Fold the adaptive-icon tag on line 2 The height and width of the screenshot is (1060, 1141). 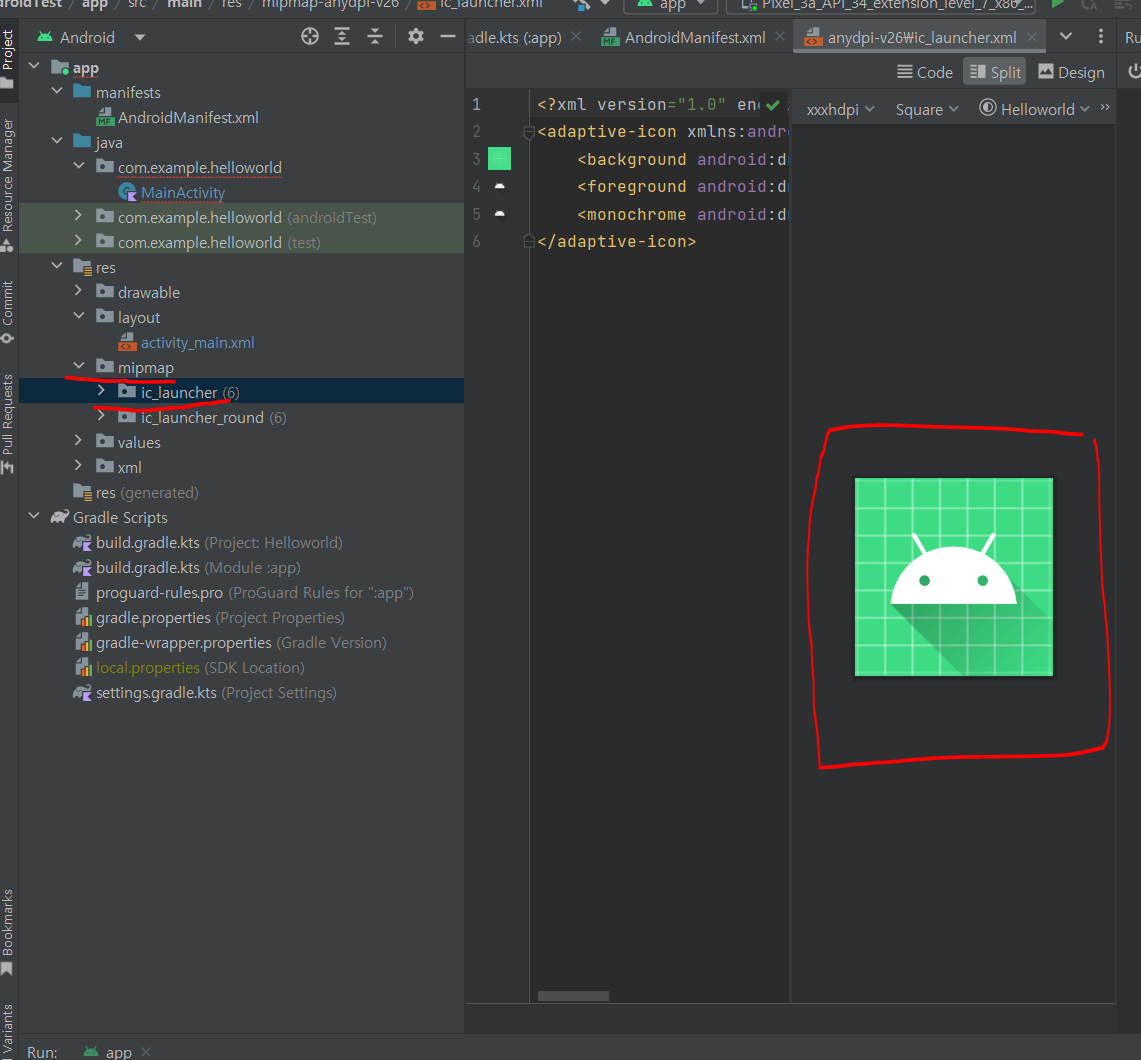tap(529, 132)
